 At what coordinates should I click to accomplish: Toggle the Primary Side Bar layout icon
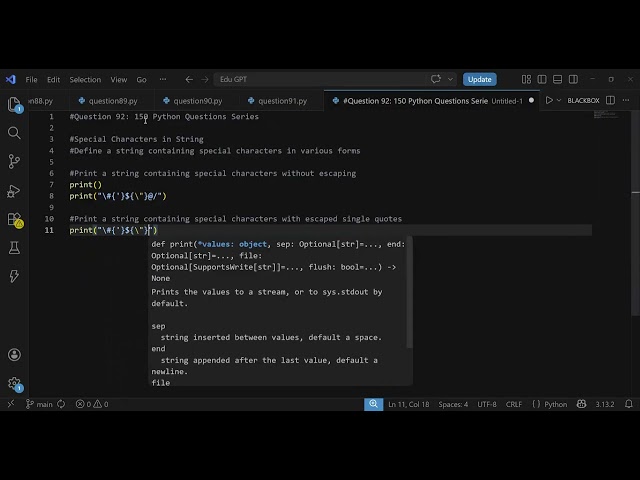pos(542,79)
